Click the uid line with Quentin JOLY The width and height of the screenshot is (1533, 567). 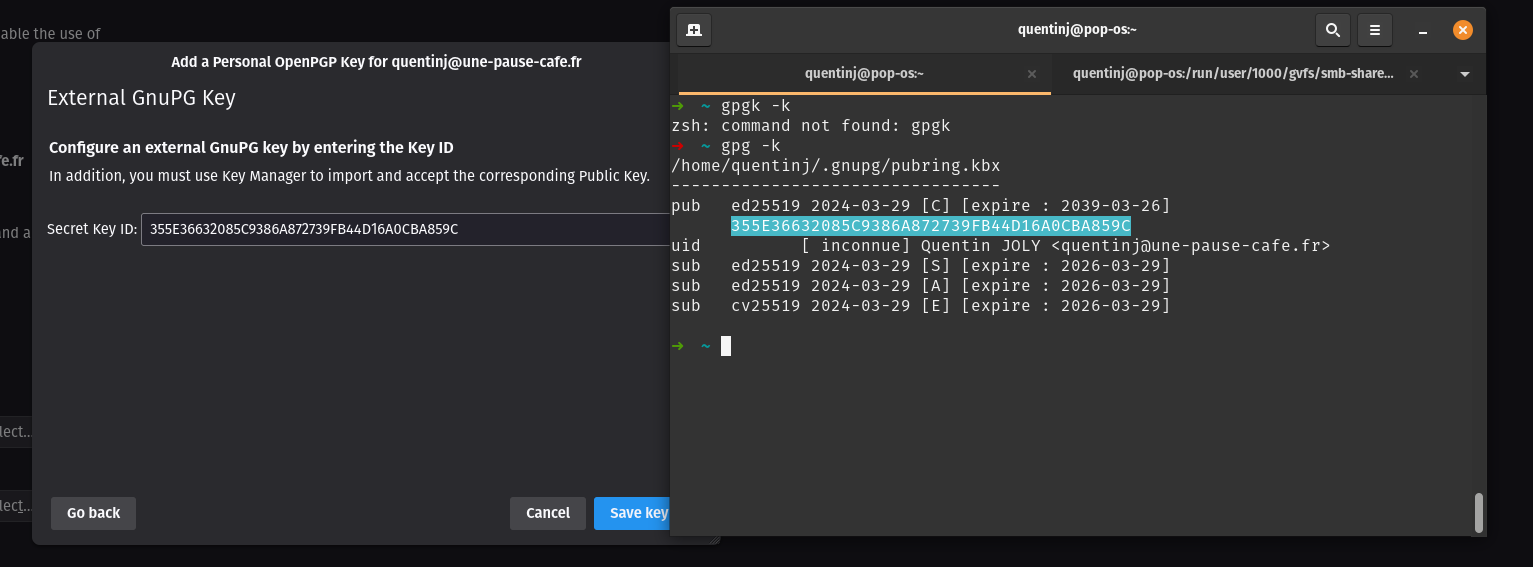pyautogui.click(x=1000, y=246)
